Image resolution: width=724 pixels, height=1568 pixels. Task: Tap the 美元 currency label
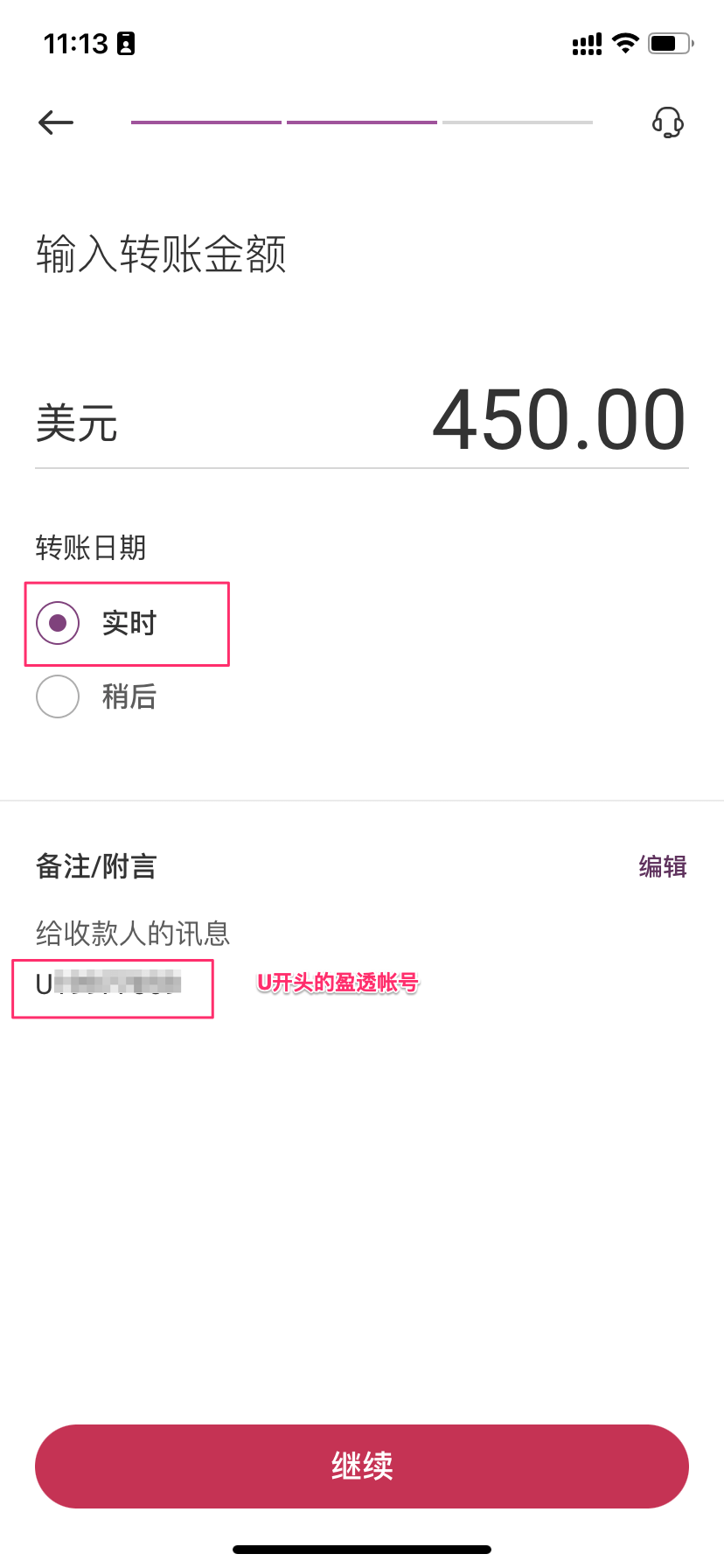[x=77, y=423]
